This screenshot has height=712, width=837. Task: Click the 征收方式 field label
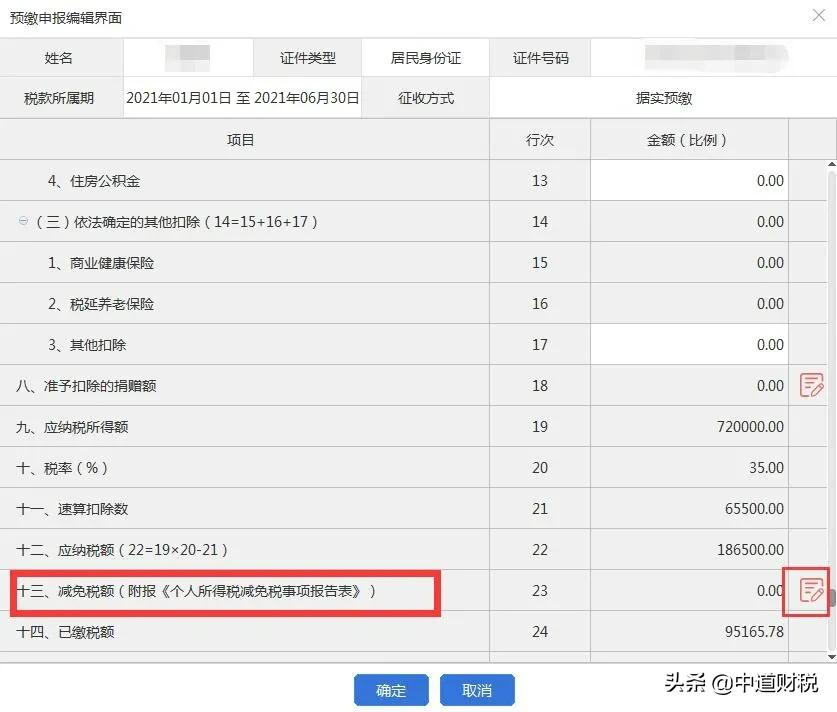(x=425, y=98)
